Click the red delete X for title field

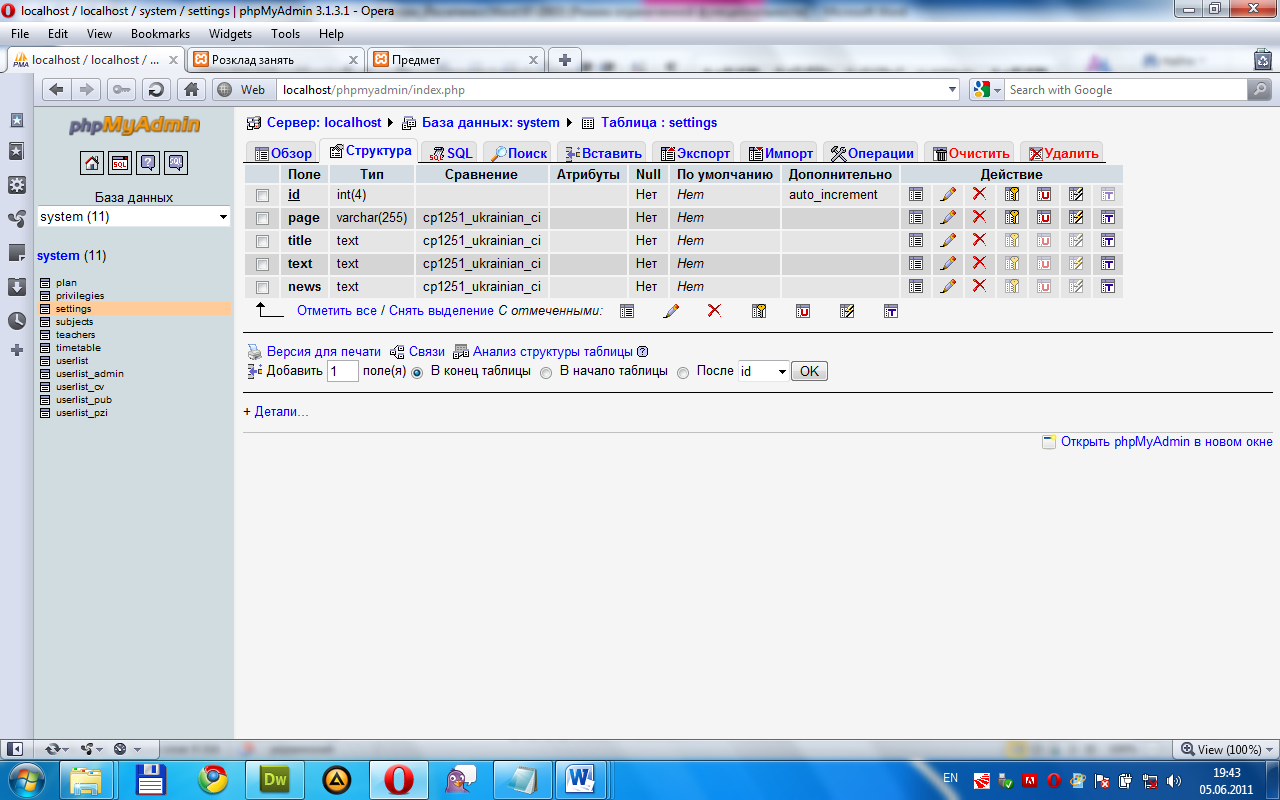pos(979,240)
